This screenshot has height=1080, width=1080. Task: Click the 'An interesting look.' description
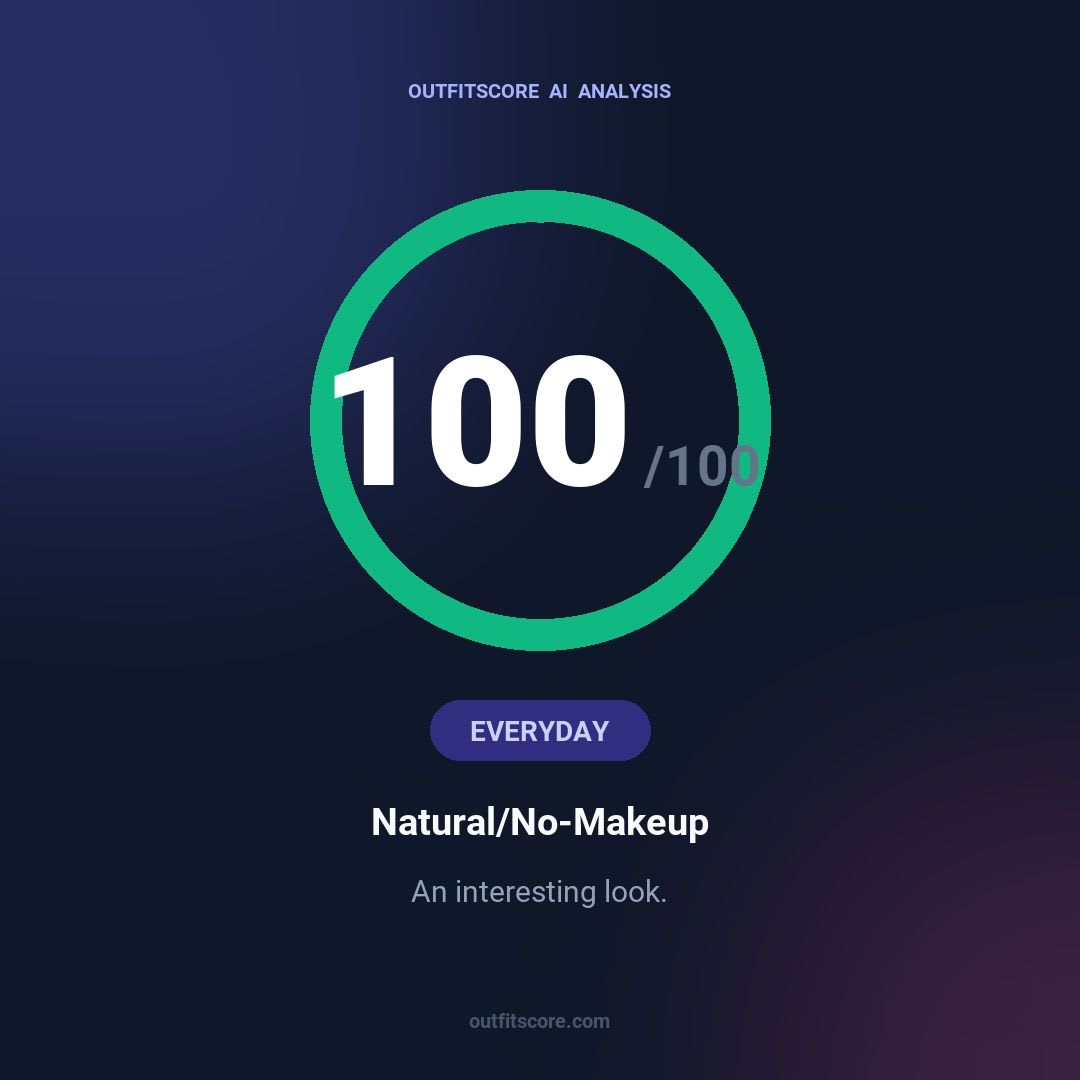[539, 891]
